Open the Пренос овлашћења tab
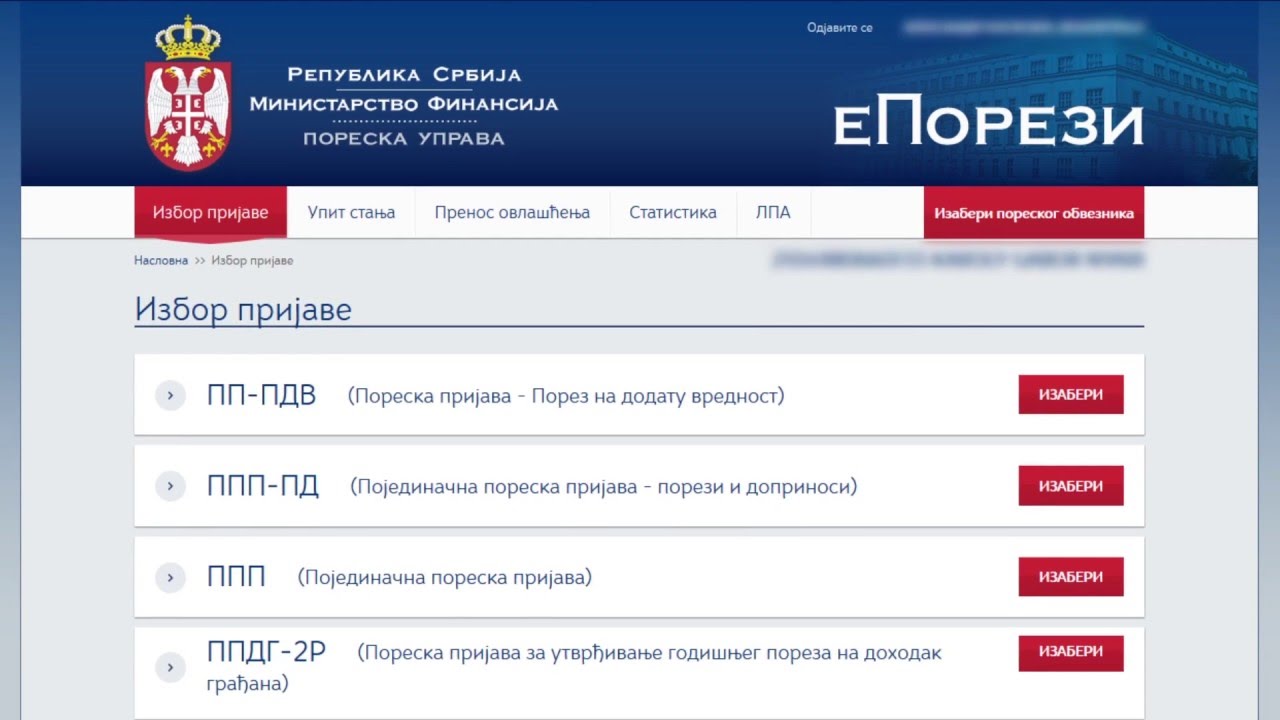 (512, 212)
